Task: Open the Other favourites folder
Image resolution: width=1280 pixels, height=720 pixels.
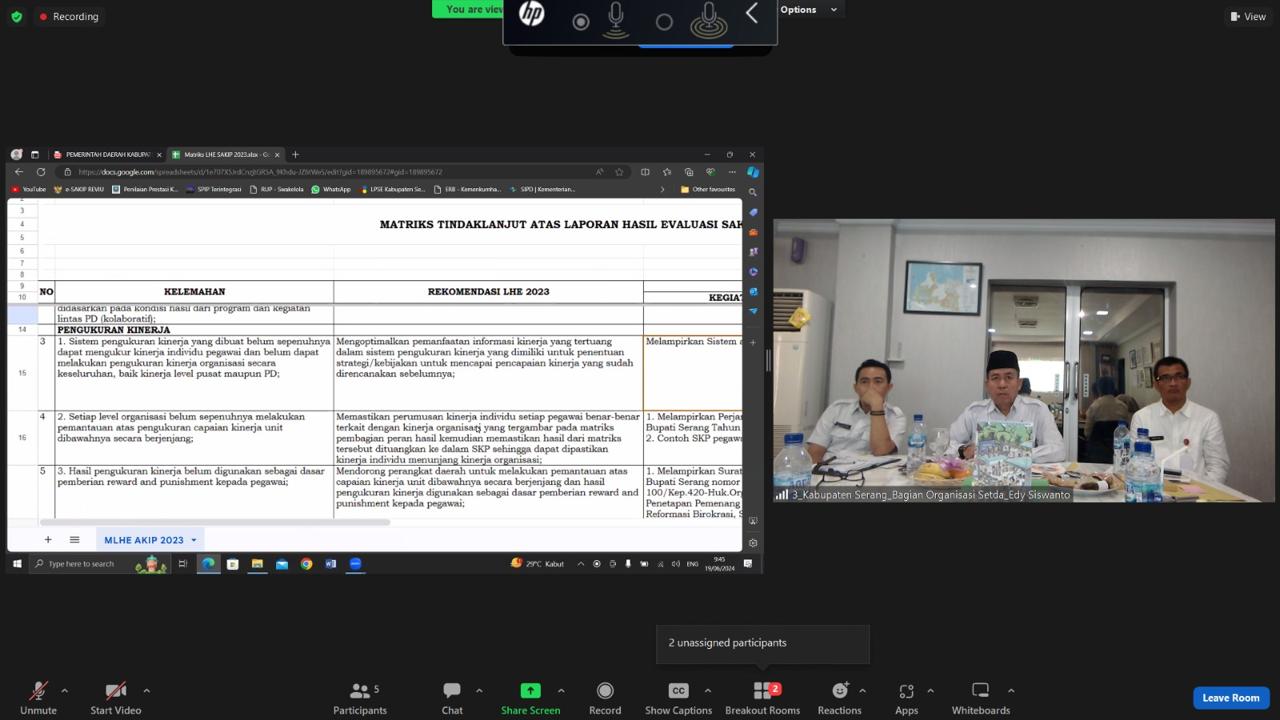Action: coord(708,189)
